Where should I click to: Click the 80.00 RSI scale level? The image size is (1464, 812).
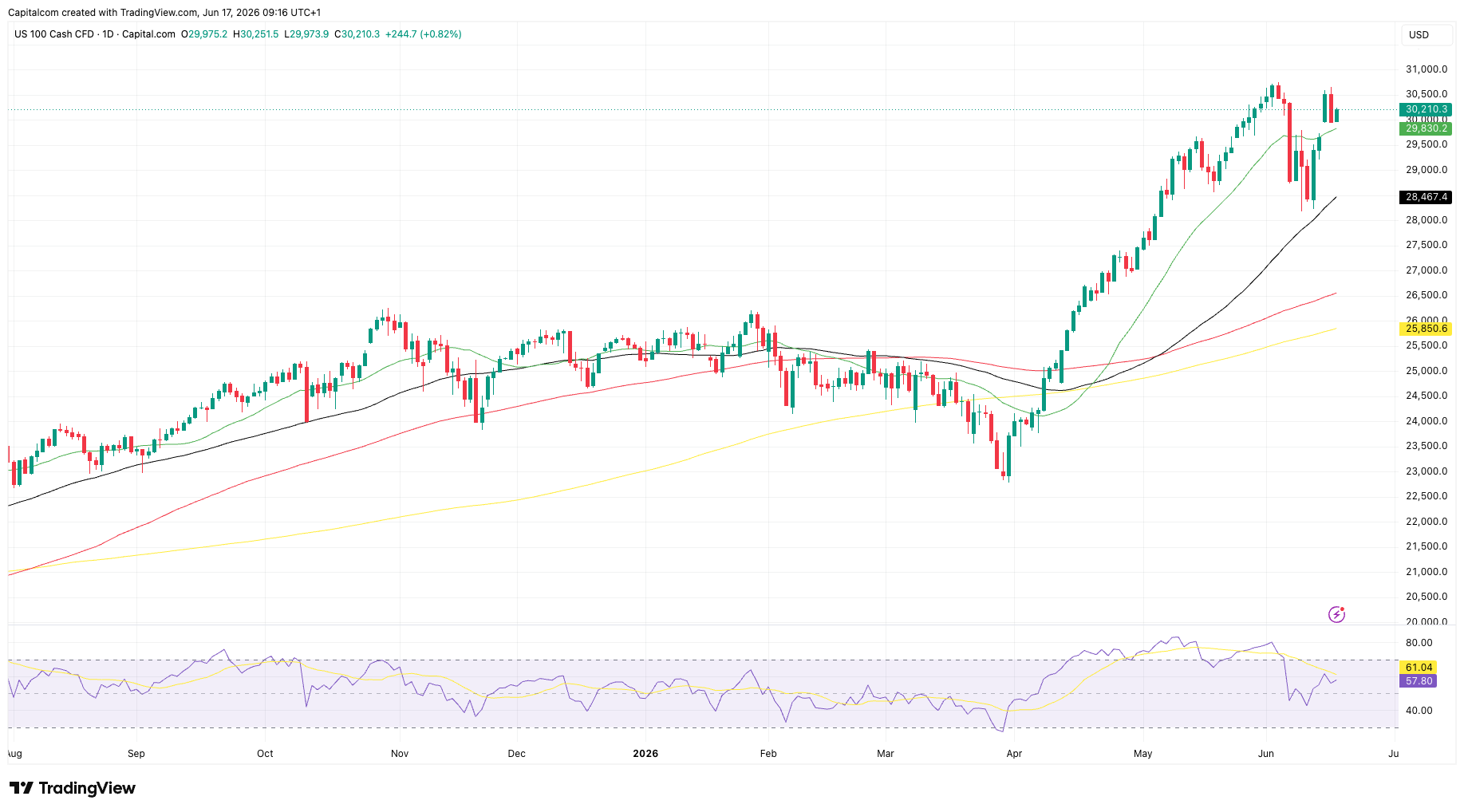(x=1419, y=643)
